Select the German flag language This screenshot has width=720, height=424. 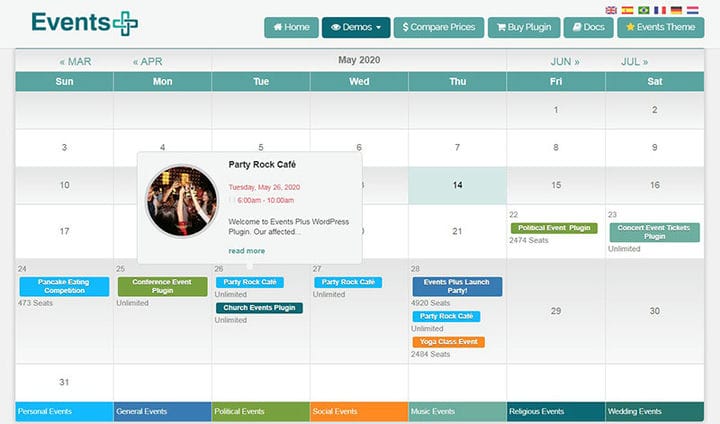point(676,10)
